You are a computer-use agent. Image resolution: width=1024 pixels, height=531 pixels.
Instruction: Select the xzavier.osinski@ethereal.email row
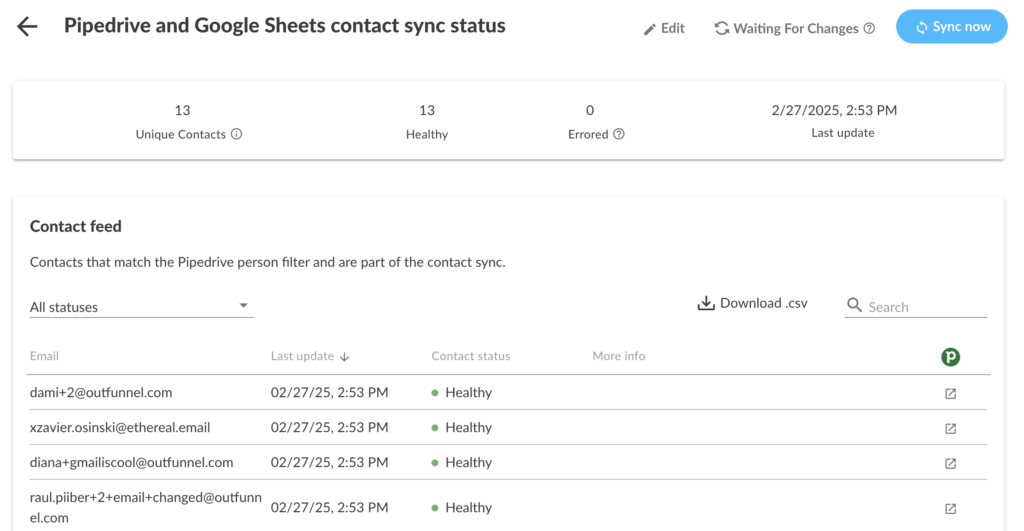120,428
